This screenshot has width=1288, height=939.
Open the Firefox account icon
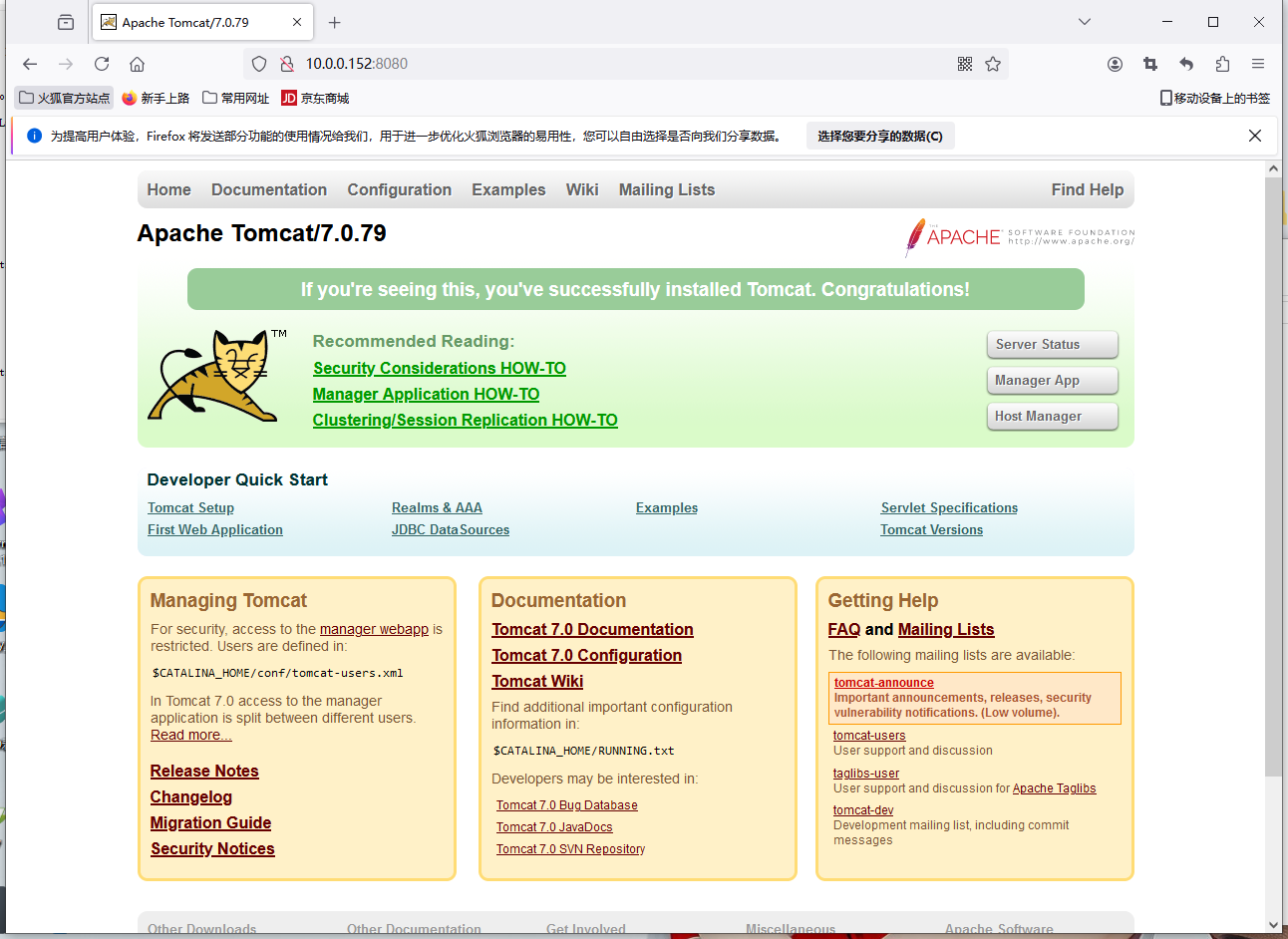[1115, 64]
